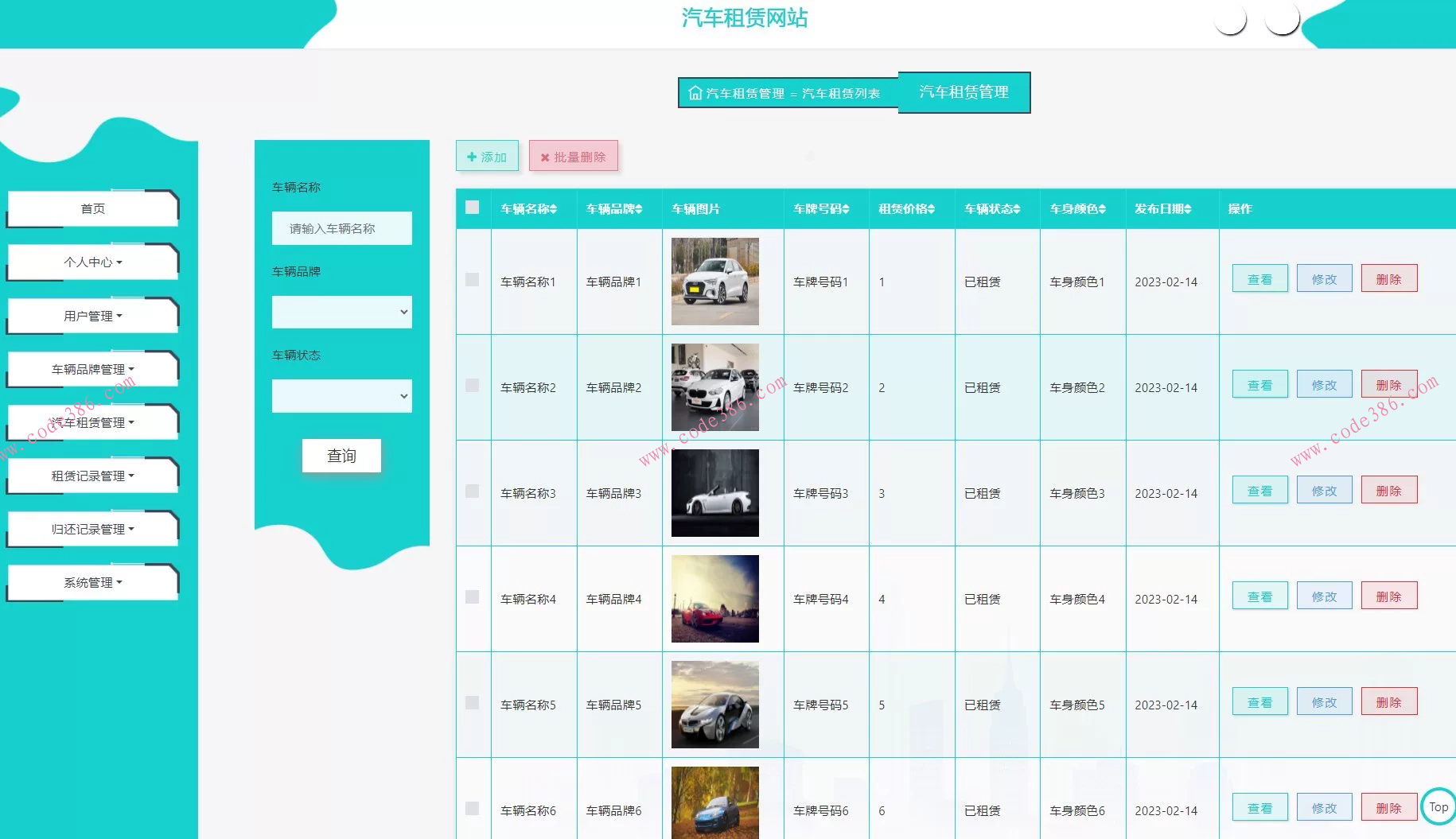Viewport: 1456px width, 839px height.
Task: Click the 车辆名称5 car thumbnail image
Action: 714,705
